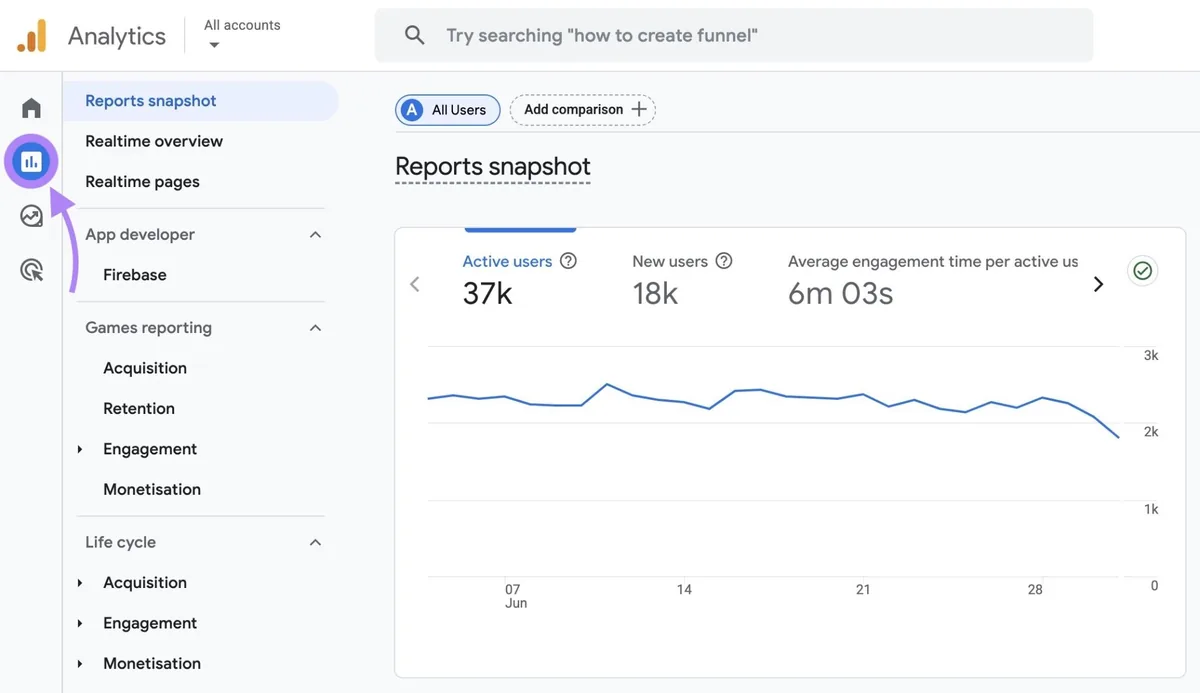Select the Reports bar chart icon
1200x693 pixels.
pyautogui.click(x=32, y=161)
